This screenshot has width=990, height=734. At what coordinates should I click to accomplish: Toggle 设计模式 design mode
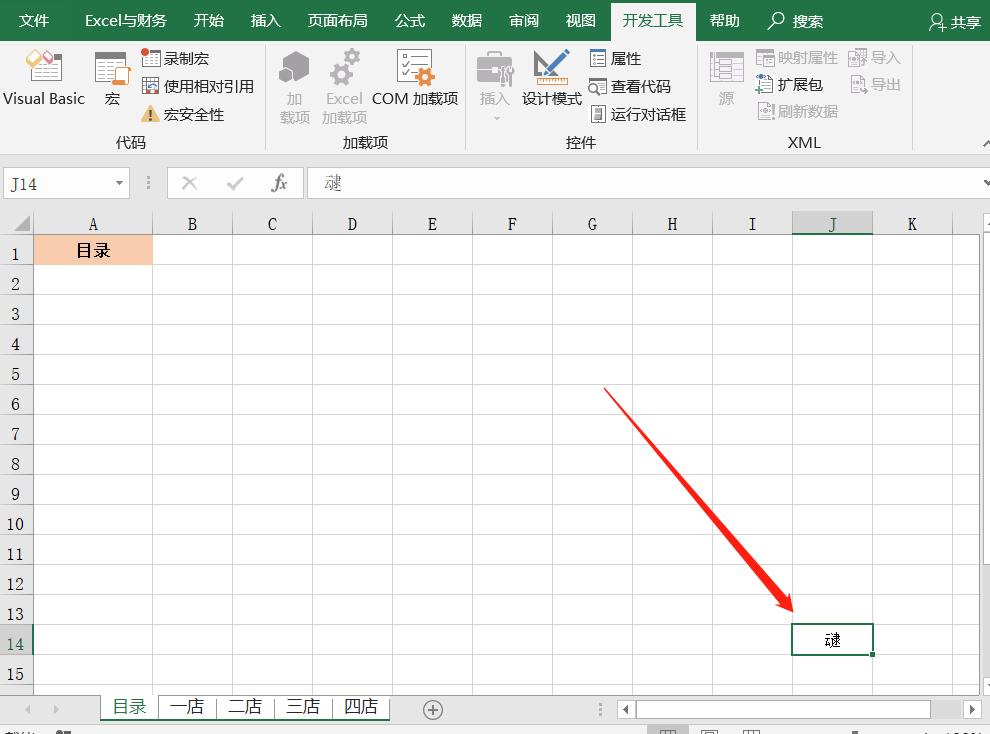coord(551,80)
